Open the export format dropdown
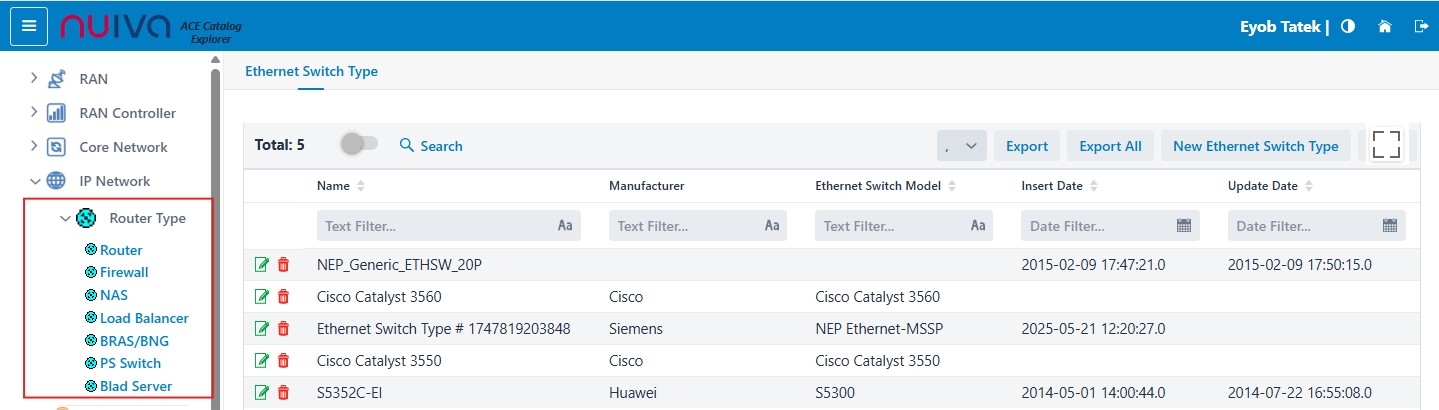Screen dimensions: 1439x410 click(962, 146)
